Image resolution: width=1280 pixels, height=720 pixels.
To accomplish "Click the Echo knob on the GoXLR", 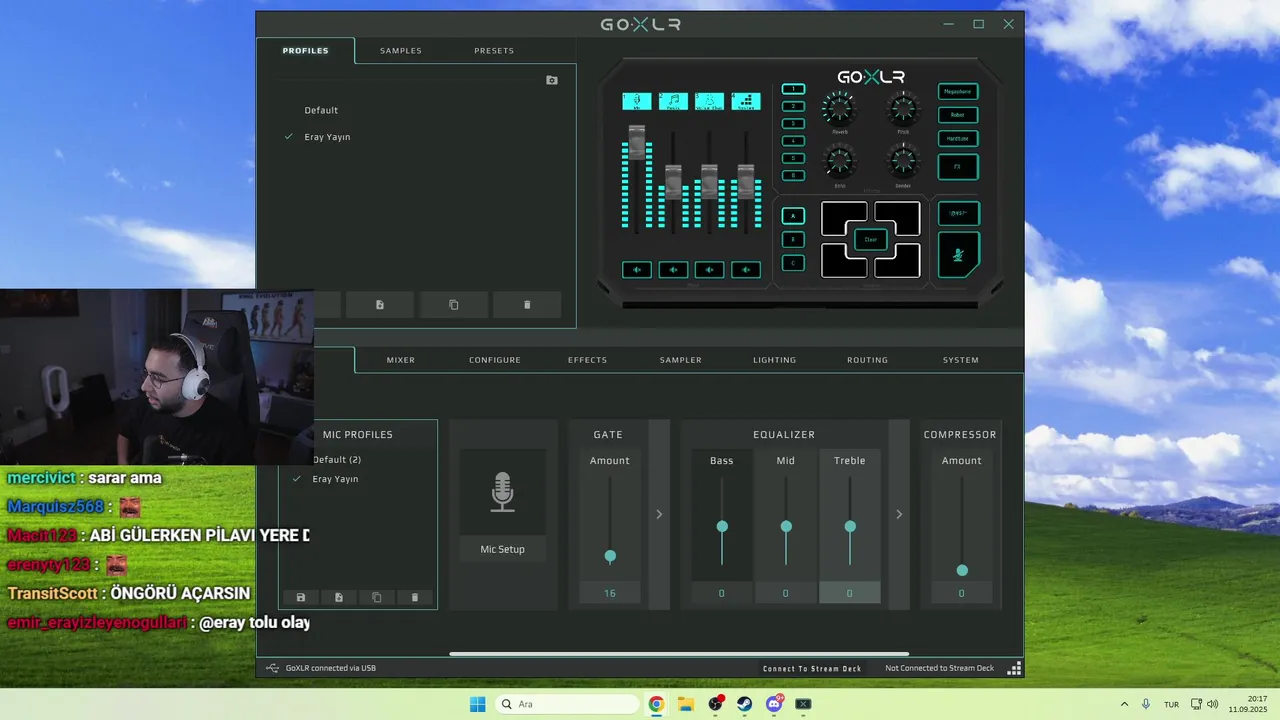I will 839,160.
